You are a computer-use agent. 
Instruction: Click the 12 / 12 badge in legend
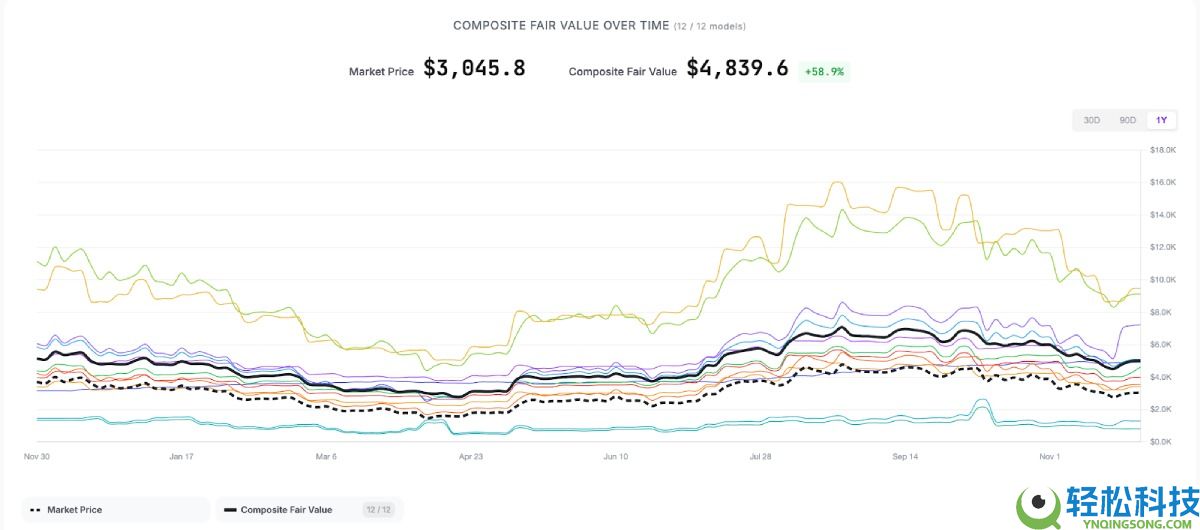coord(377,510)
